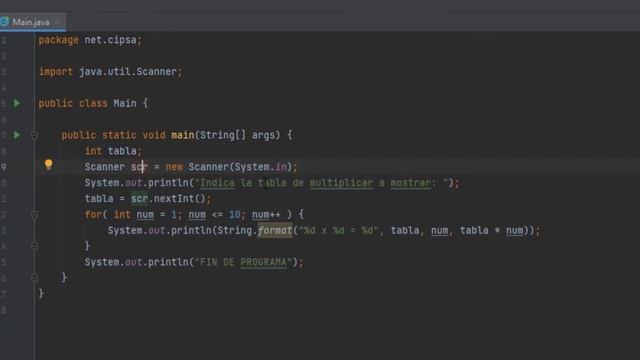Click 'System.in' argument text
640x360 pixels.
tap(260, 167)
